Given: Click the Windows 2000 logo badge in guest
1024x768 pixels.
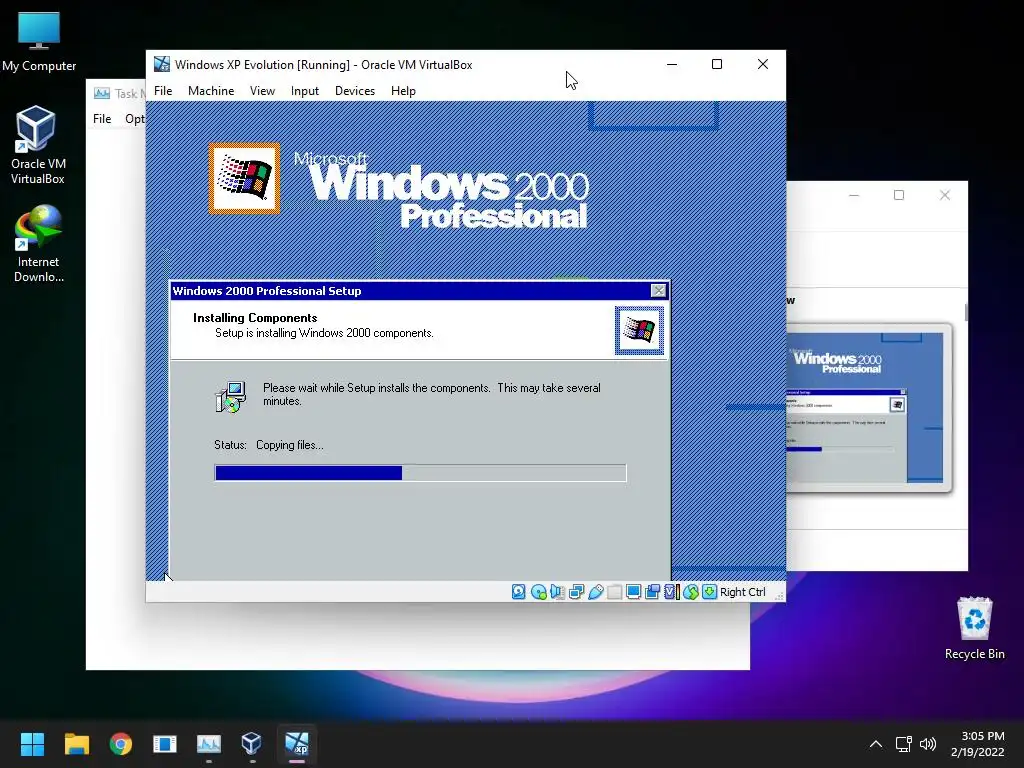Looking at the screenshot, I should pos(244,178).
